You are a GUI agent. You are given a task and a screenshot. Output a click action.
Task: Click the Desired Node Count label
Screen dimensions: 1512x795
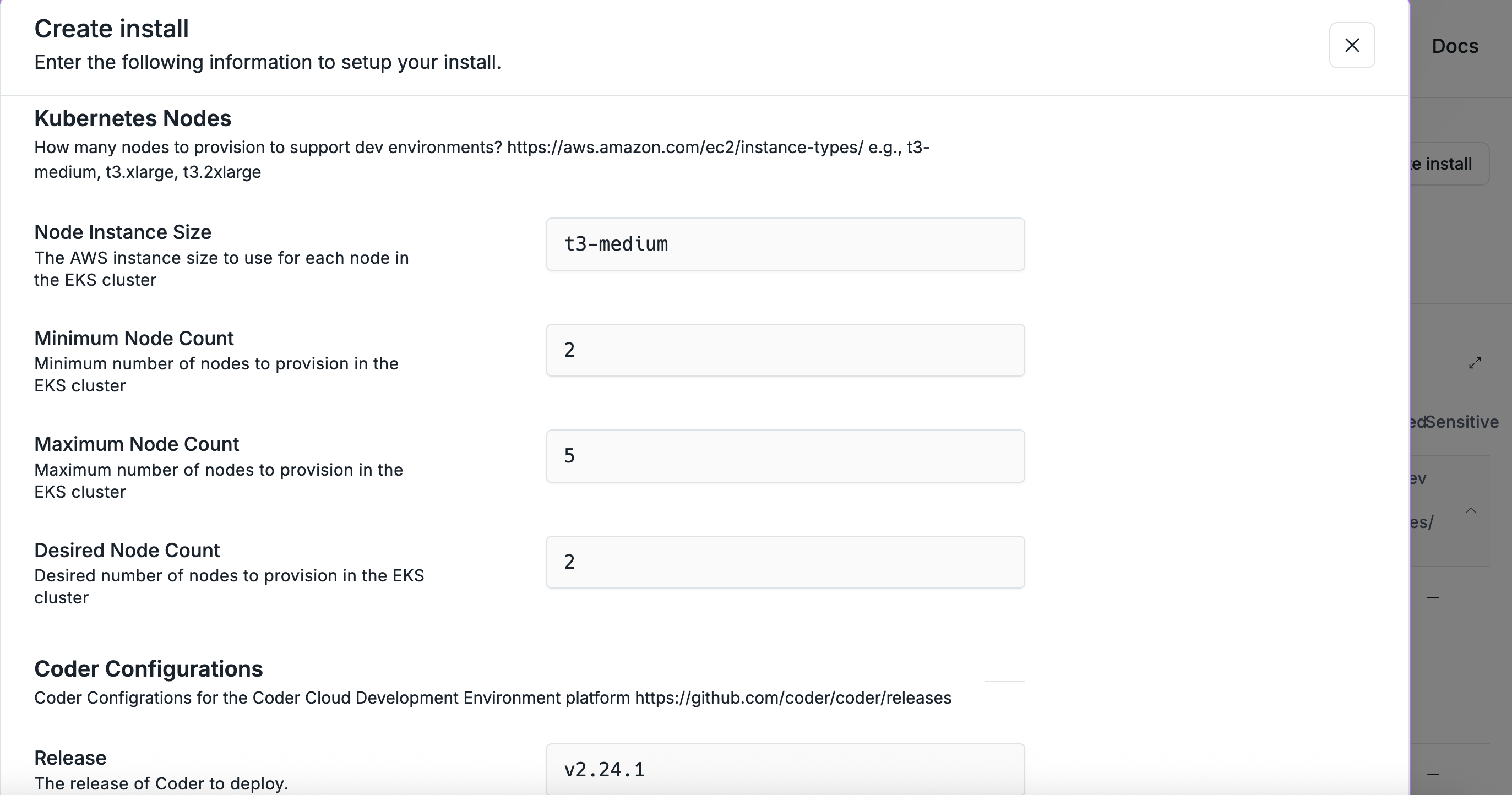pos(127,551)
